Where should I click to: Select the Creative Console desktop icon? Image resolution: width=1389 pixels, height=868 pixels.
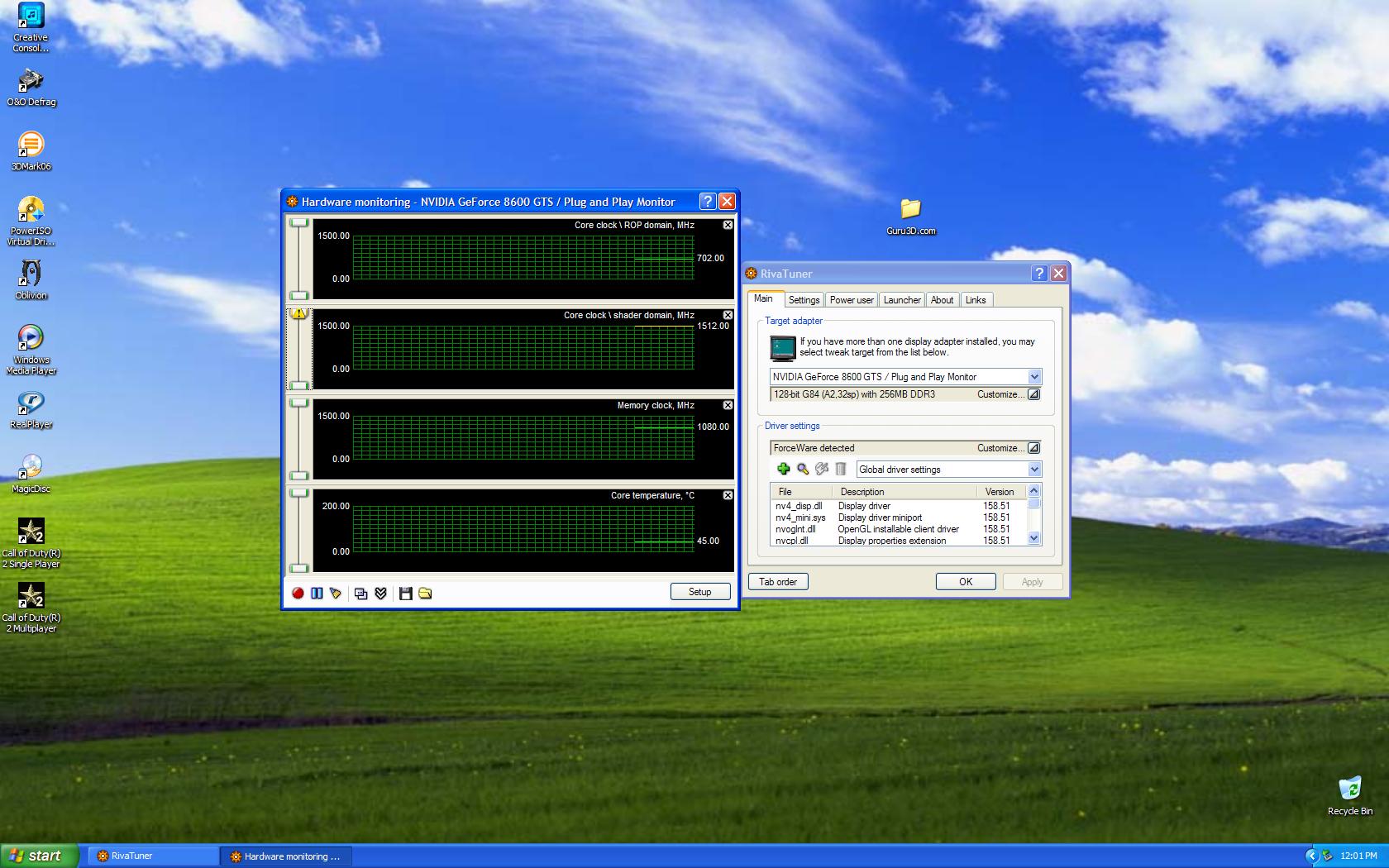[x=31, y=27]
